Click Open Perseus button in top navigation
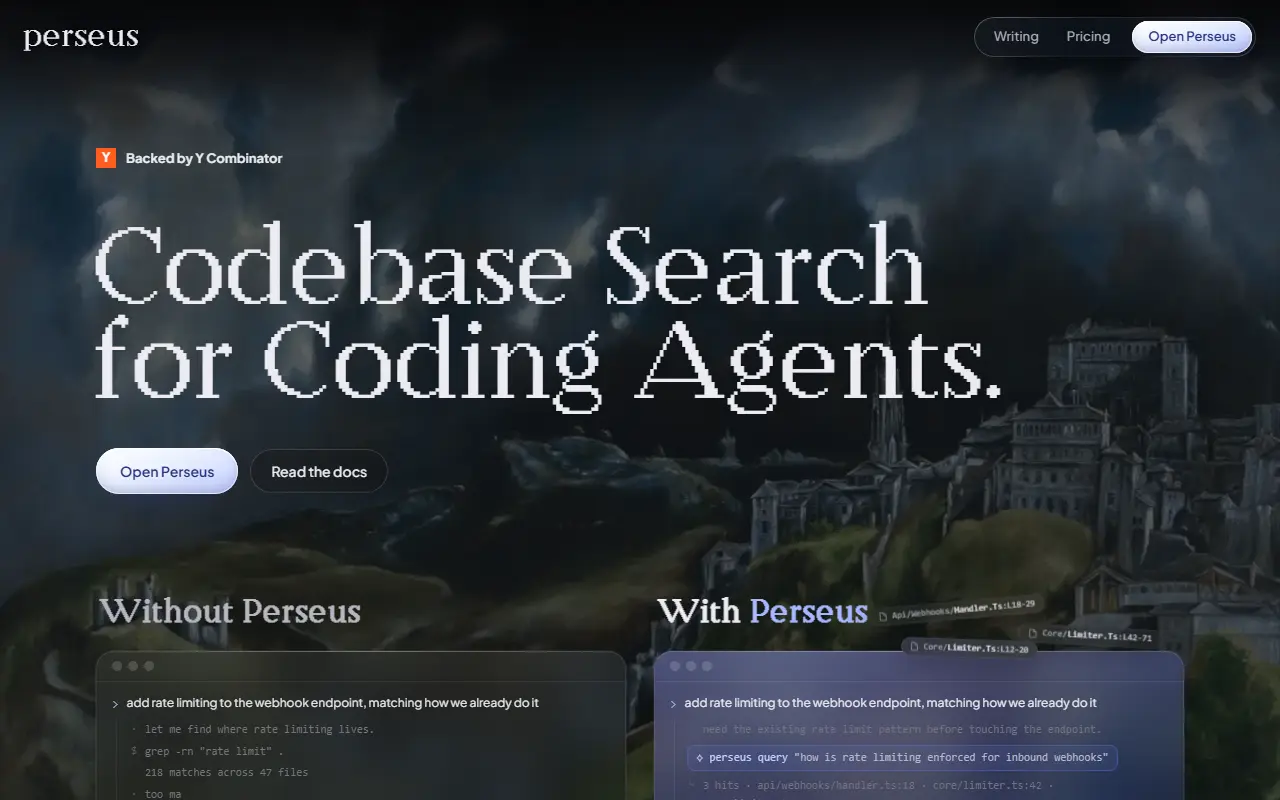Screen dimensions: 1280x800 [1192, 37]
